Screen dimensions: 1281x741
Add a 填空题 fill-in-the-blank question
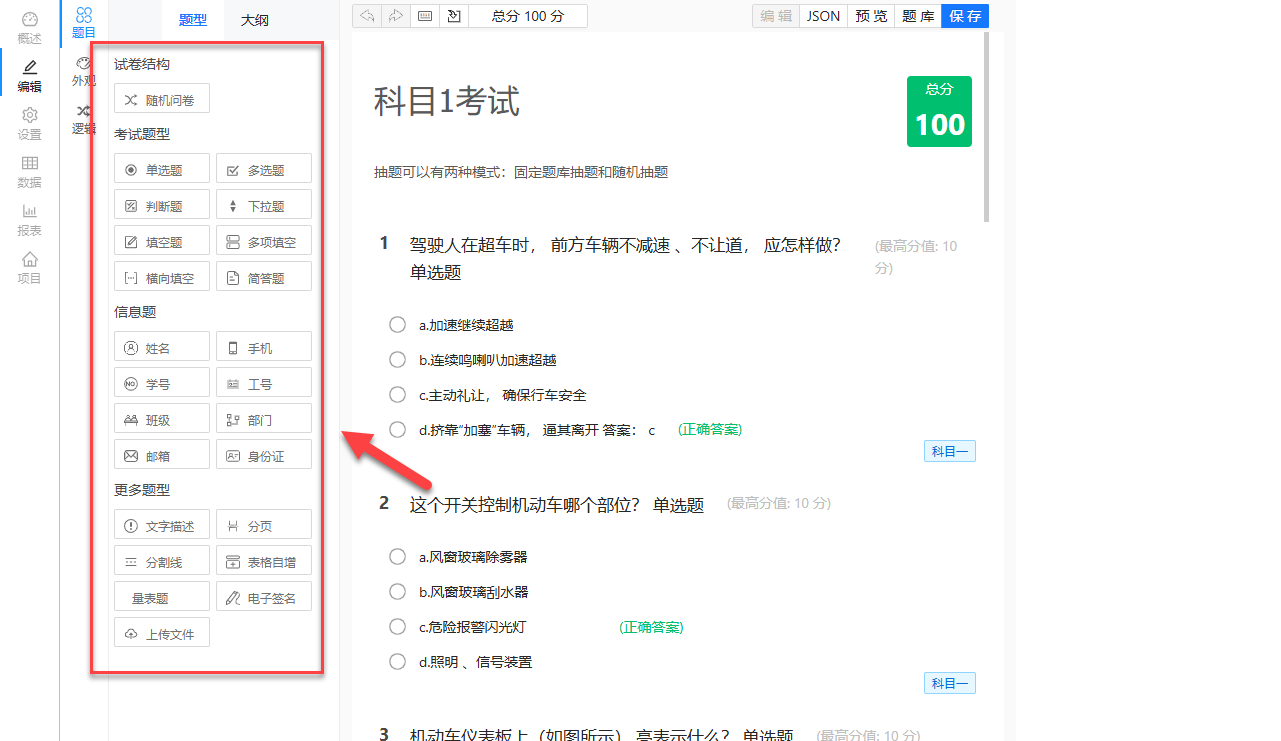(x=162, y=241)
